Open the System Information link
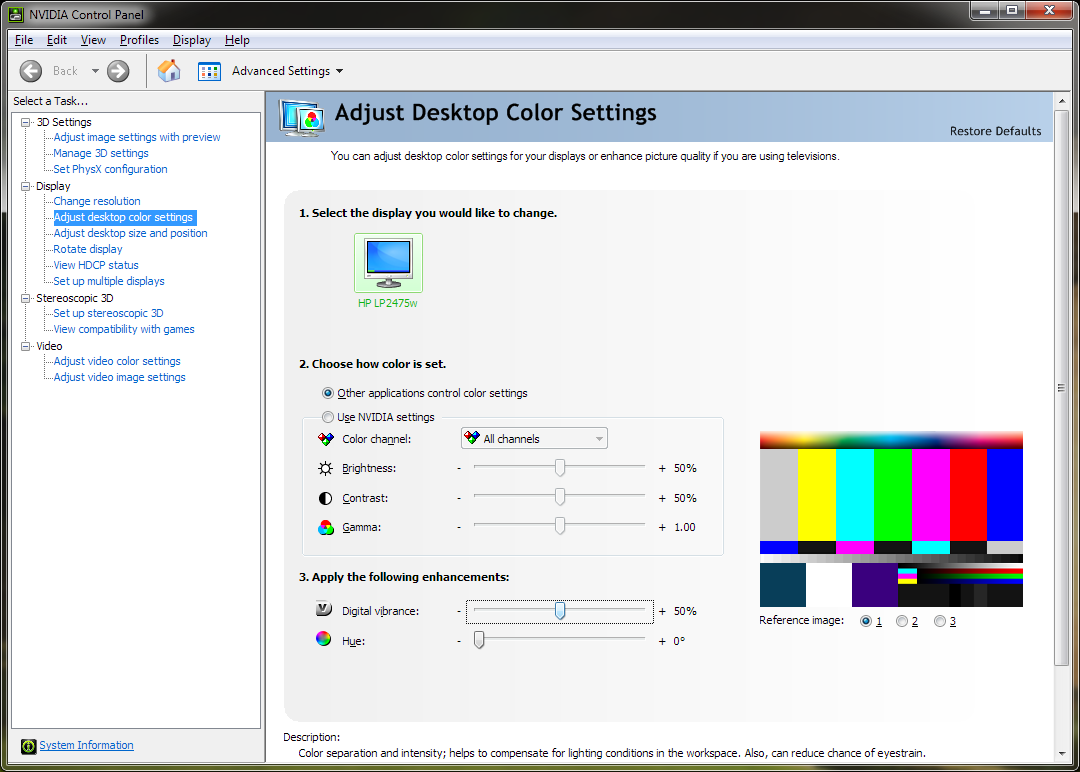The image size is (1080, 772). 86,745
